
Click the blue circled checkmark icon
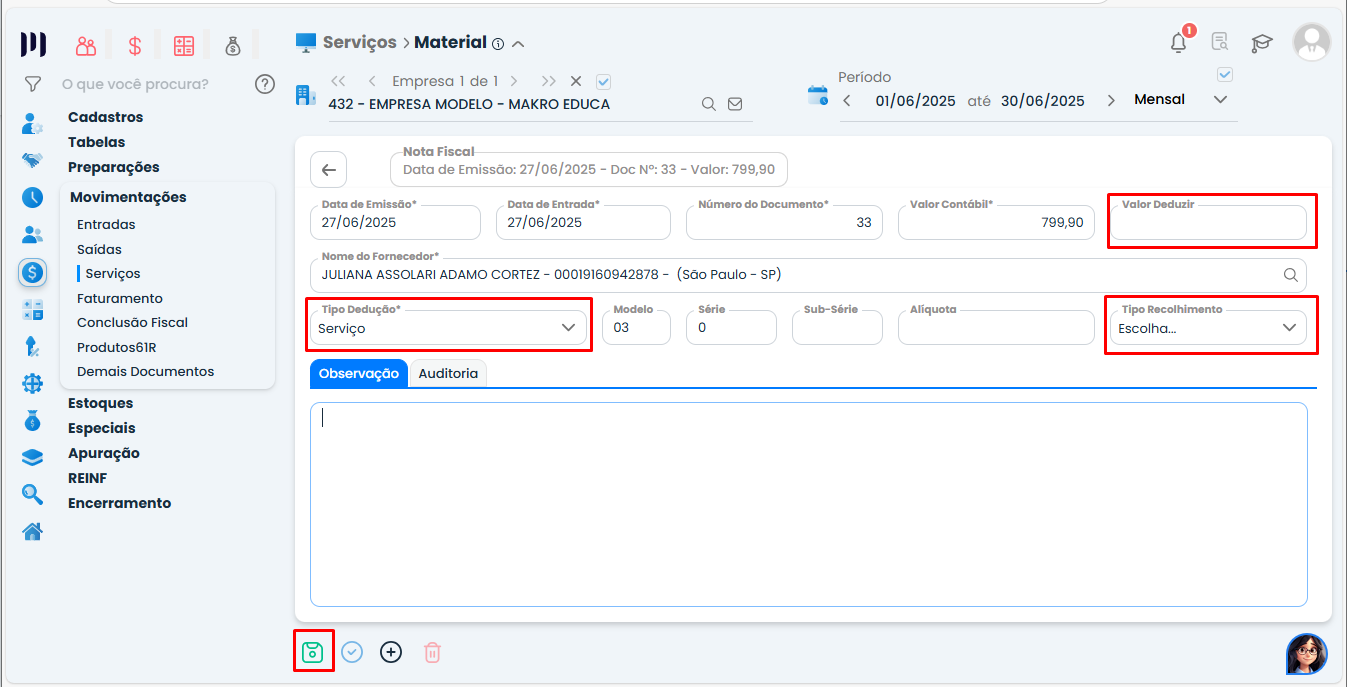click(352, 652)
